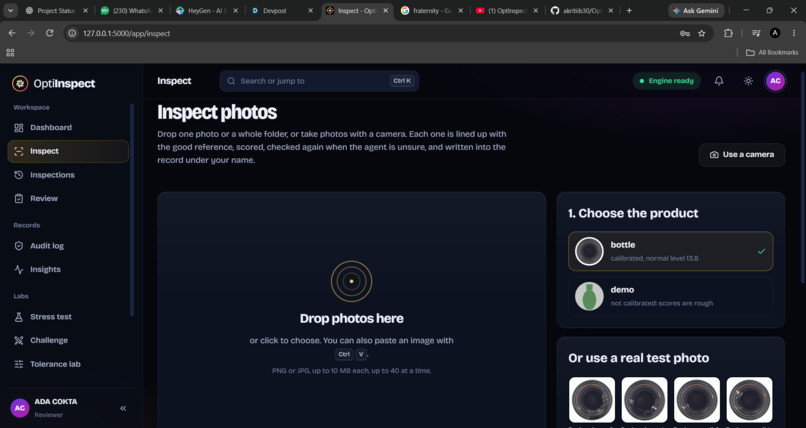Open the AC profile avatar in header
The image size is (806, 428).
[x=775, y=81]
